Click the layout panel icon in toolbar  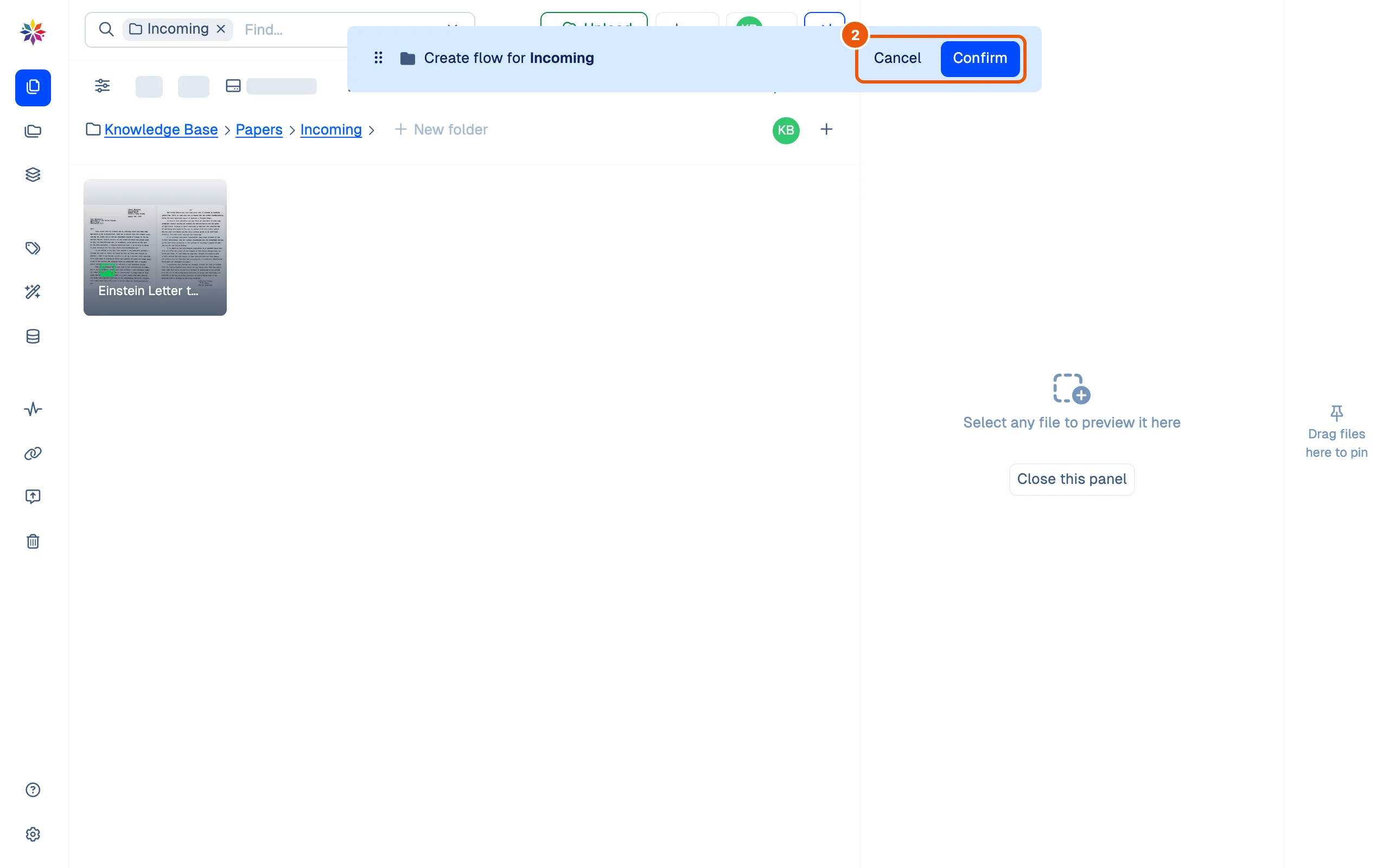[233, 86]
